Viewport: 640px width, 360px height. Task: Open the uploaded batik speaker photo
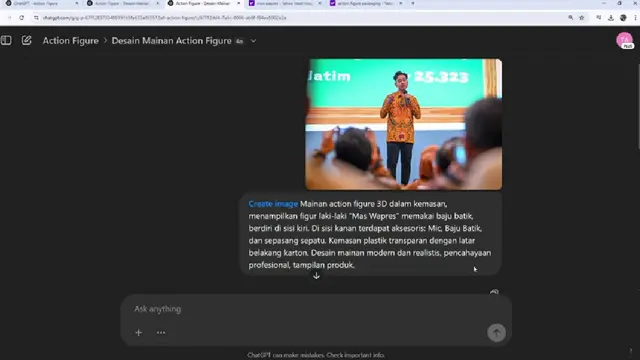coord(404,124)
